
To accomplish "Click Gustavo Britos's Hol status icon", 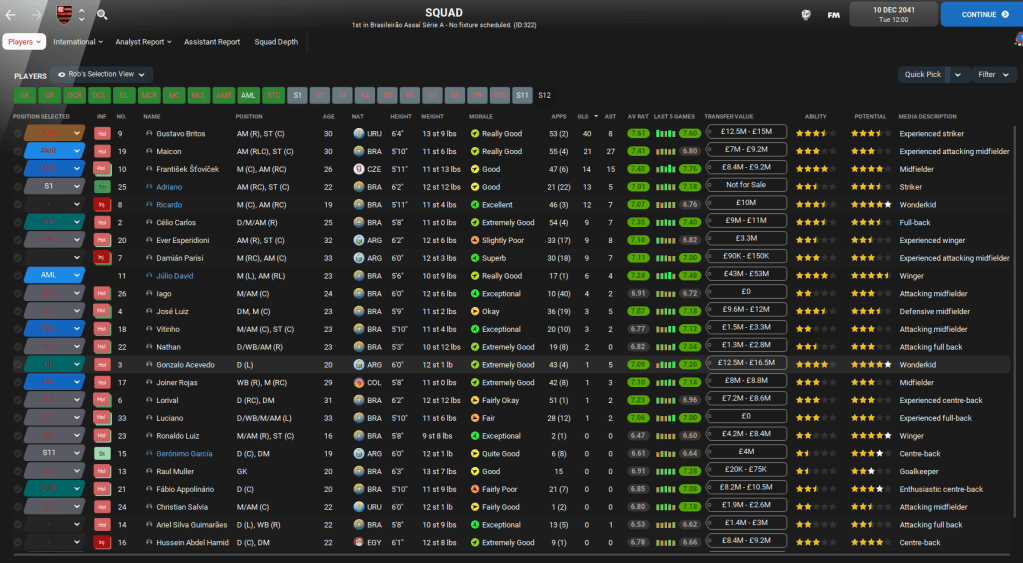I will [101, 134].
